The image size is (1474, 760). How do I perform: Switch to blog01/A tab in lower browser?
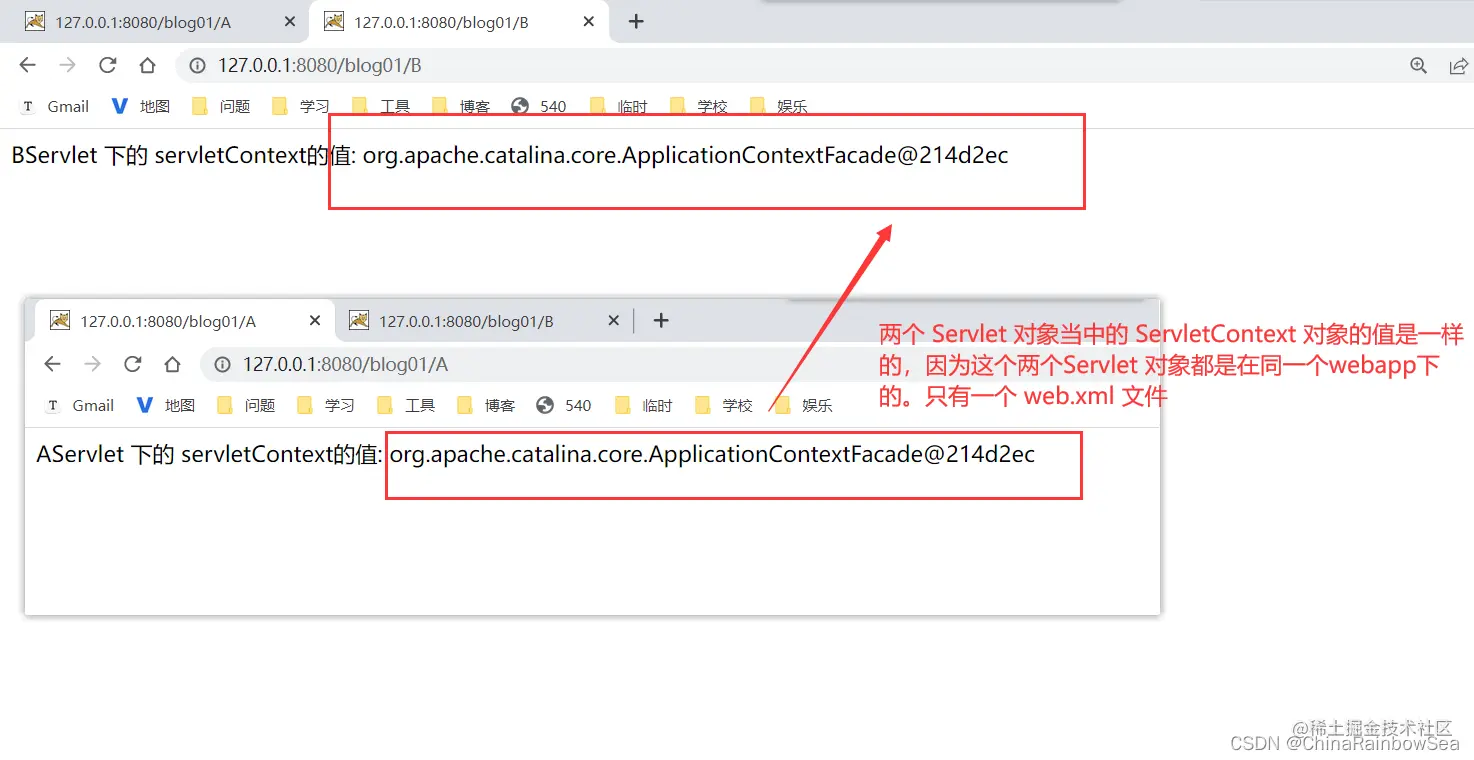click(x=185, y=321)
